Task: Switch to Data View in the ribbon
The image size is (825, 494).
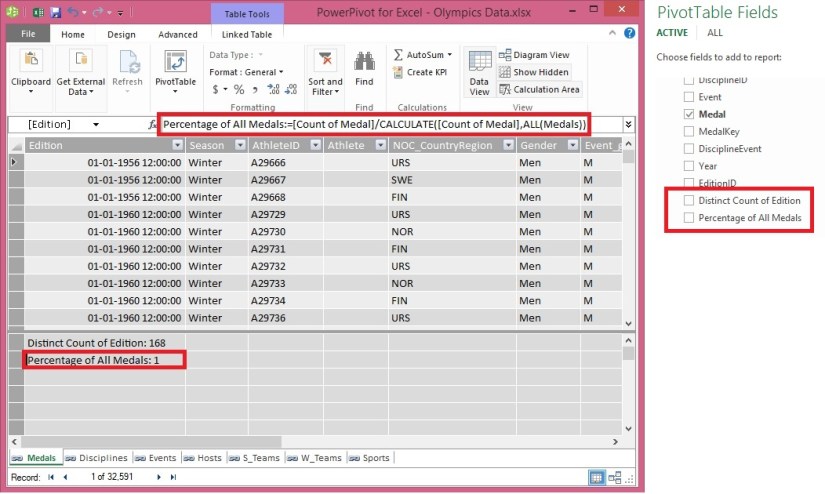Action: click(x=479, y=73)
